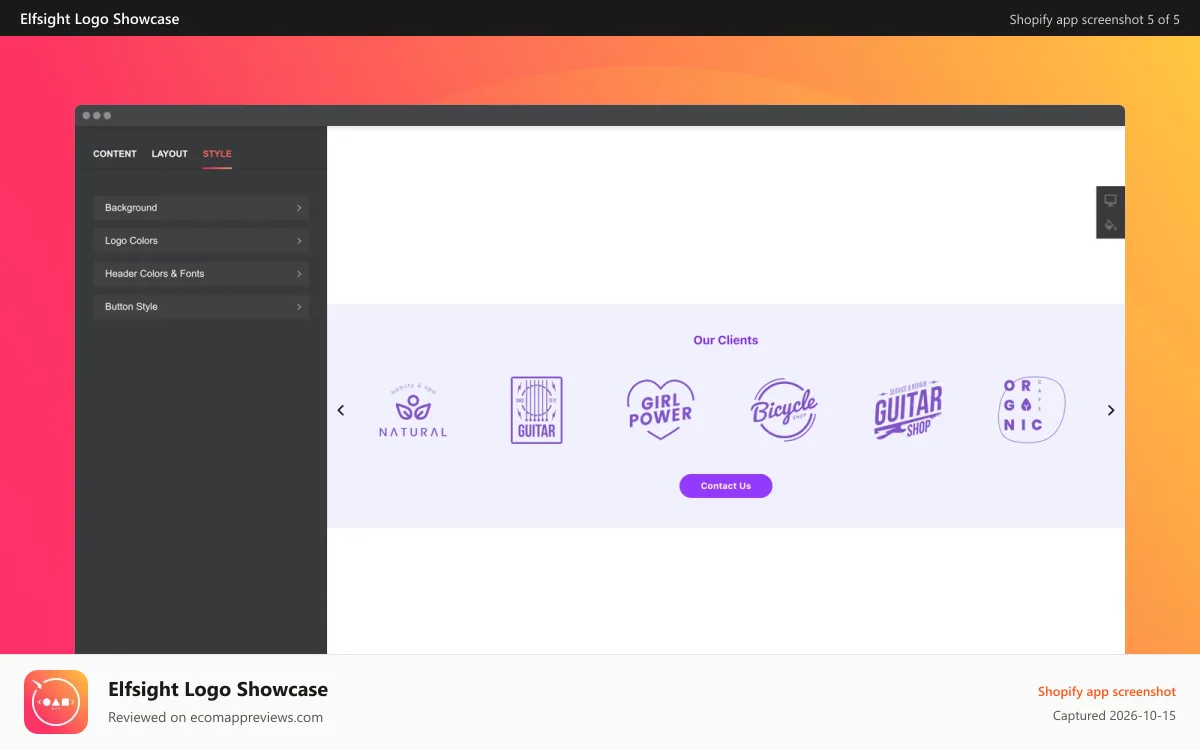The height and width of the screenshot is (750, 1200).
Task: Expand the Background settings row
Action: tap(201, 208)
